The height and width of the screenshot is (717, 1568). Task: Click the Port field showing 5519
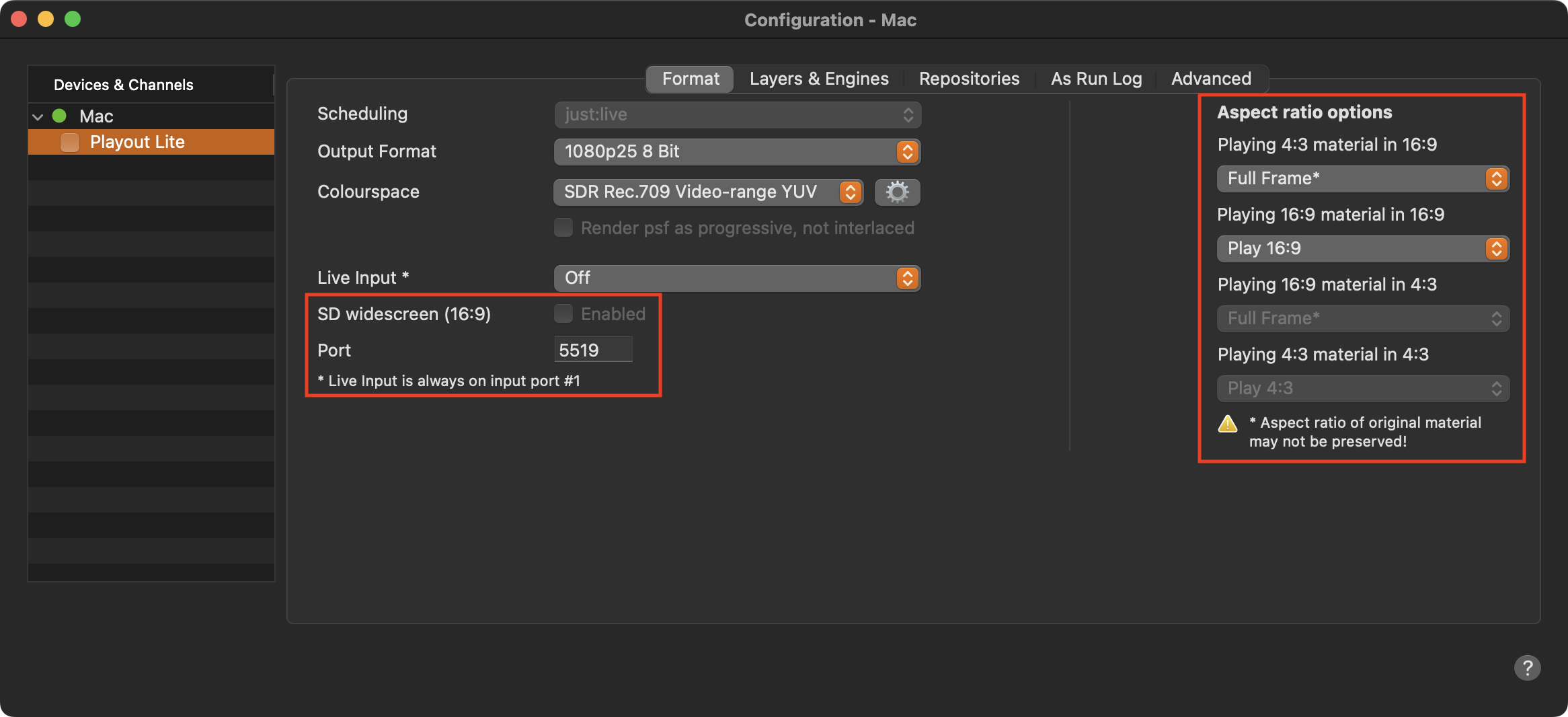coord(594,350)
